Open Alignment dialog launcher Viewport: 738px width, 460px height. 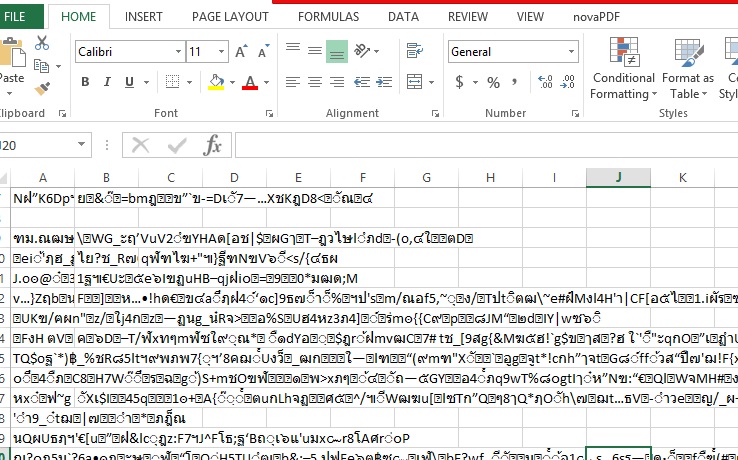tap(435, 113)
